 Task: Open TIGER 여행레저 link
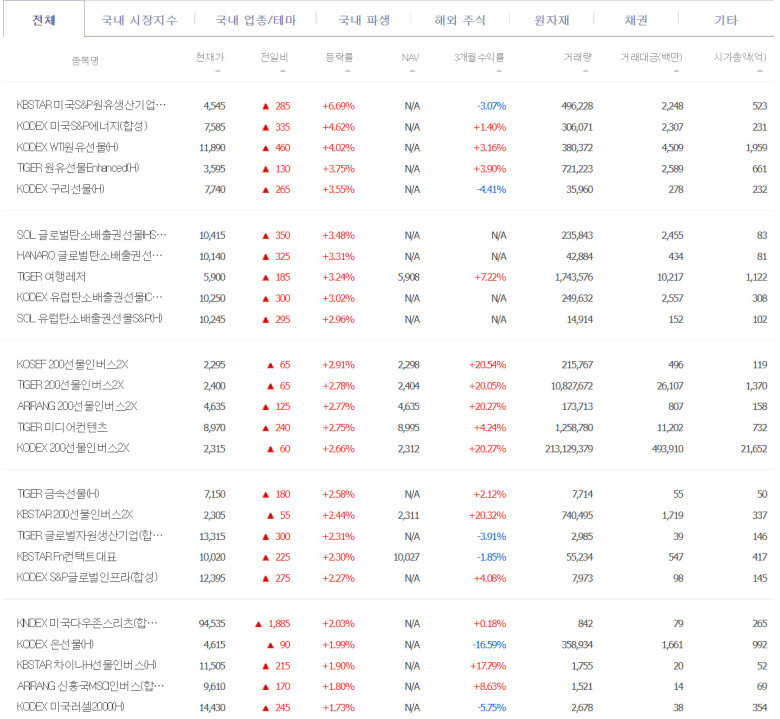pos(51,276)
